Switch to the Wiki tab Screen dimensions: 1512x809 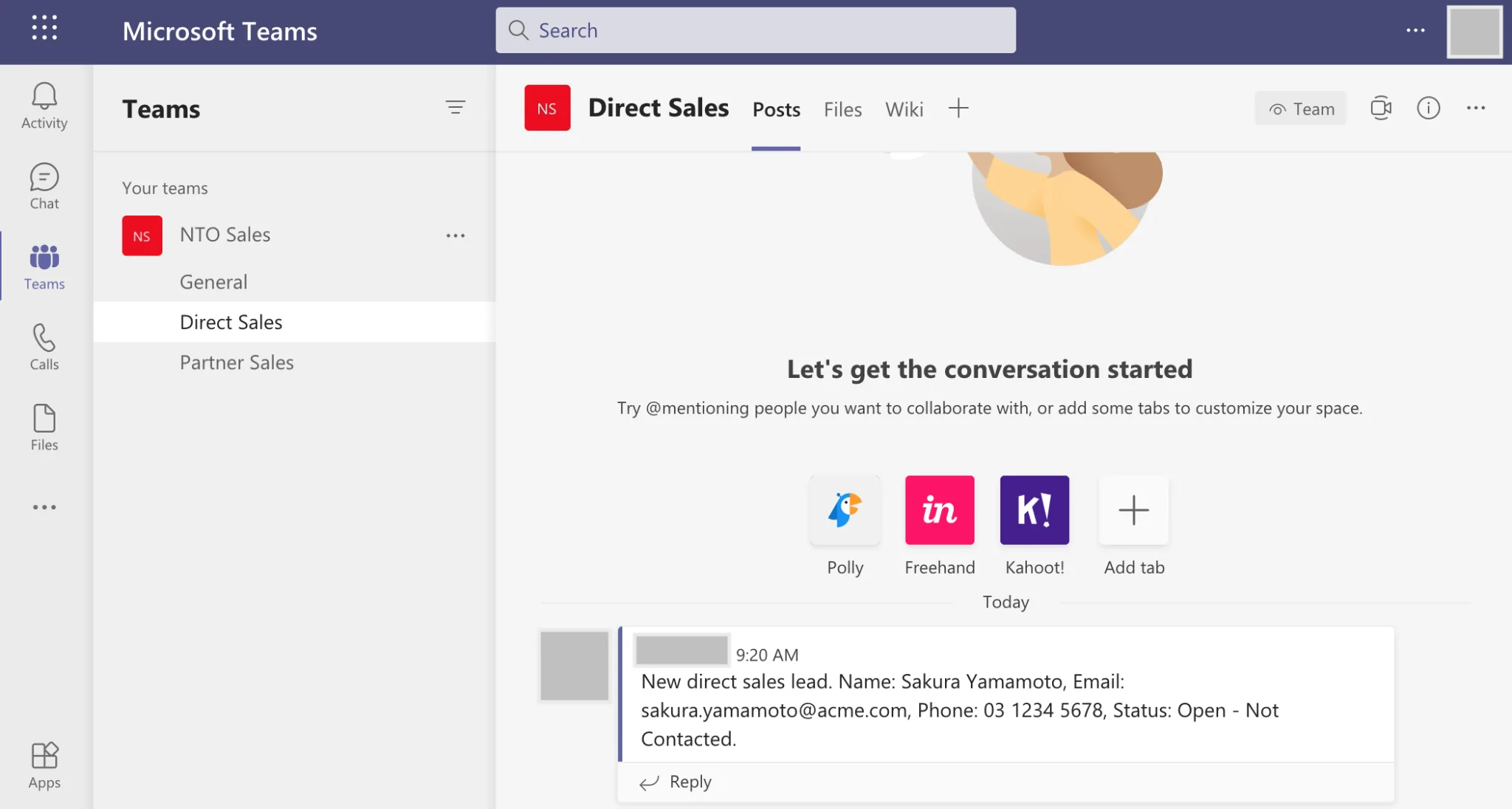pos(903,109)
